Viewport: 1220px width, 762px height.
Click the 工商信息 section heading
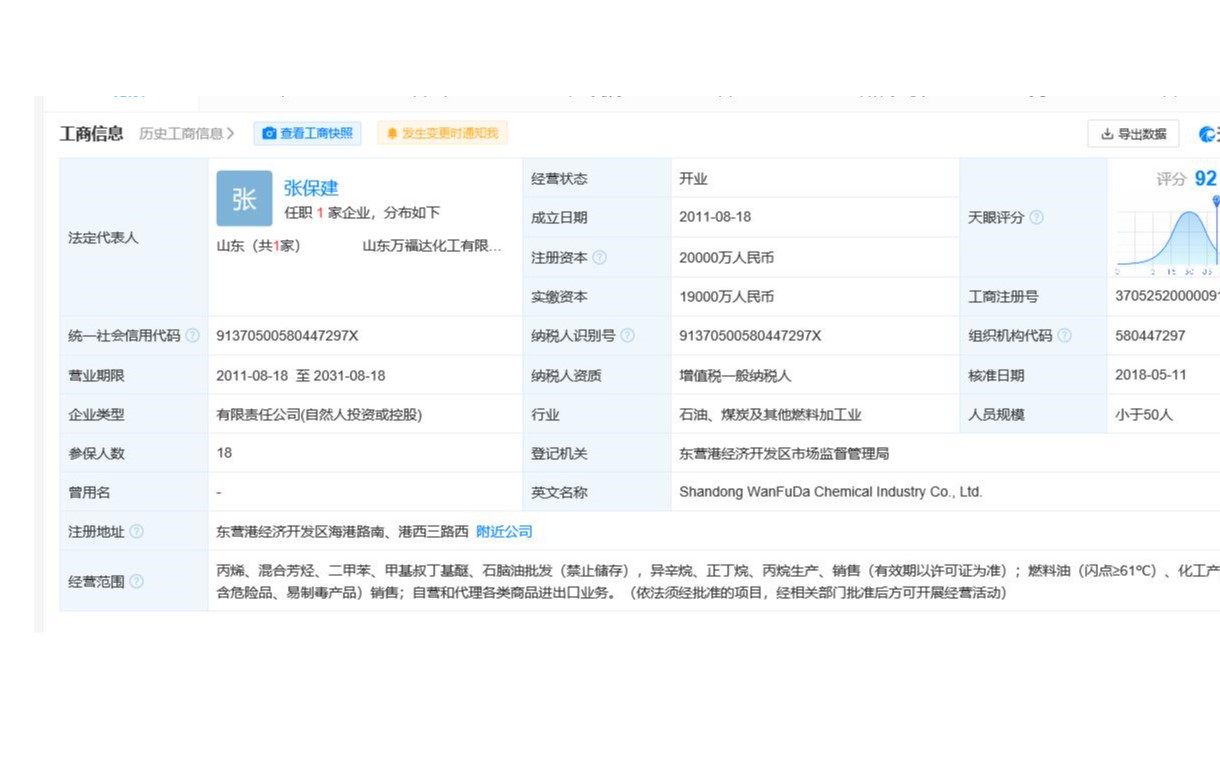(x=92, y=133)
